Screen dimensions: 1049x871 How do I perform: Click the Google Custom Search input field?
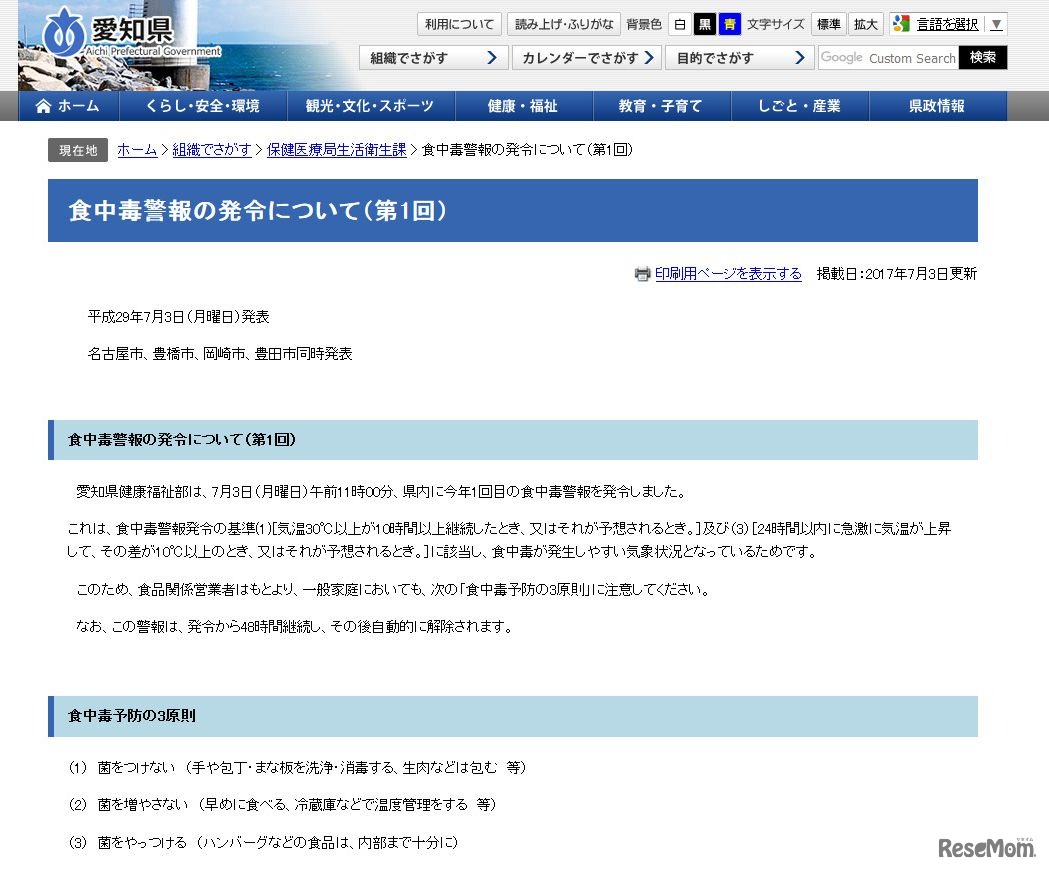pos(888,58)
